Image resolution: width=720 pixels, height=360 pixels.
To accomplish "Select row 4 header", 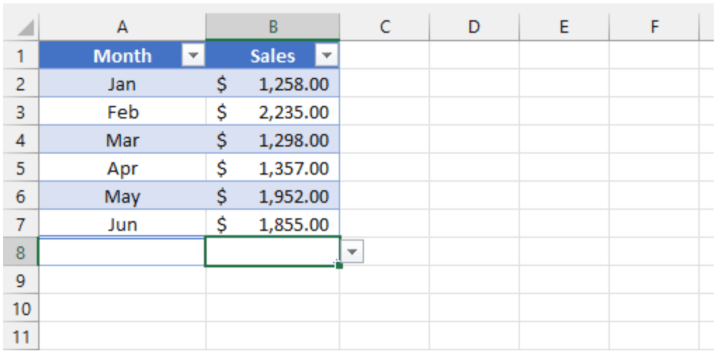I will (x=20, y=140).
